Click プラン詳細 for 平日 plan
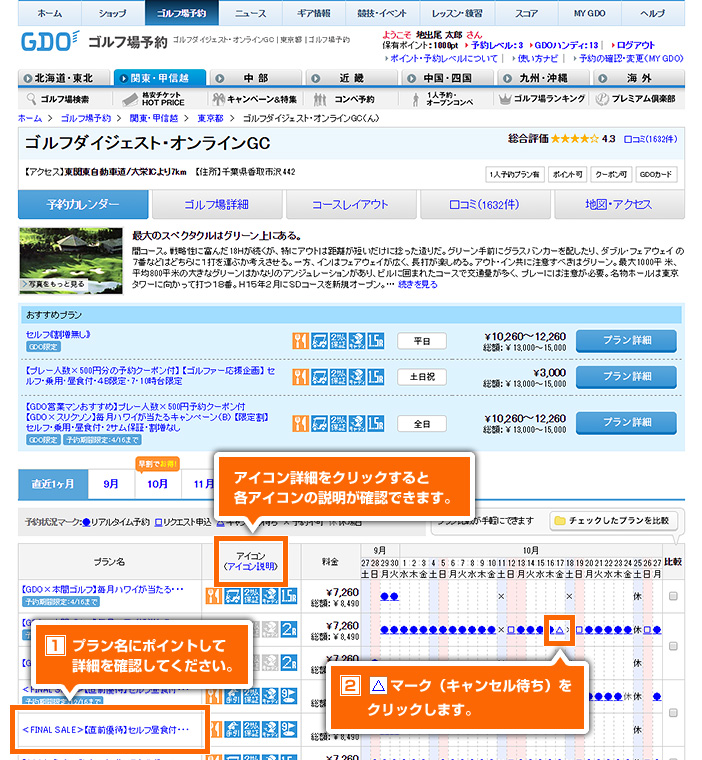 tap(626, 341)
